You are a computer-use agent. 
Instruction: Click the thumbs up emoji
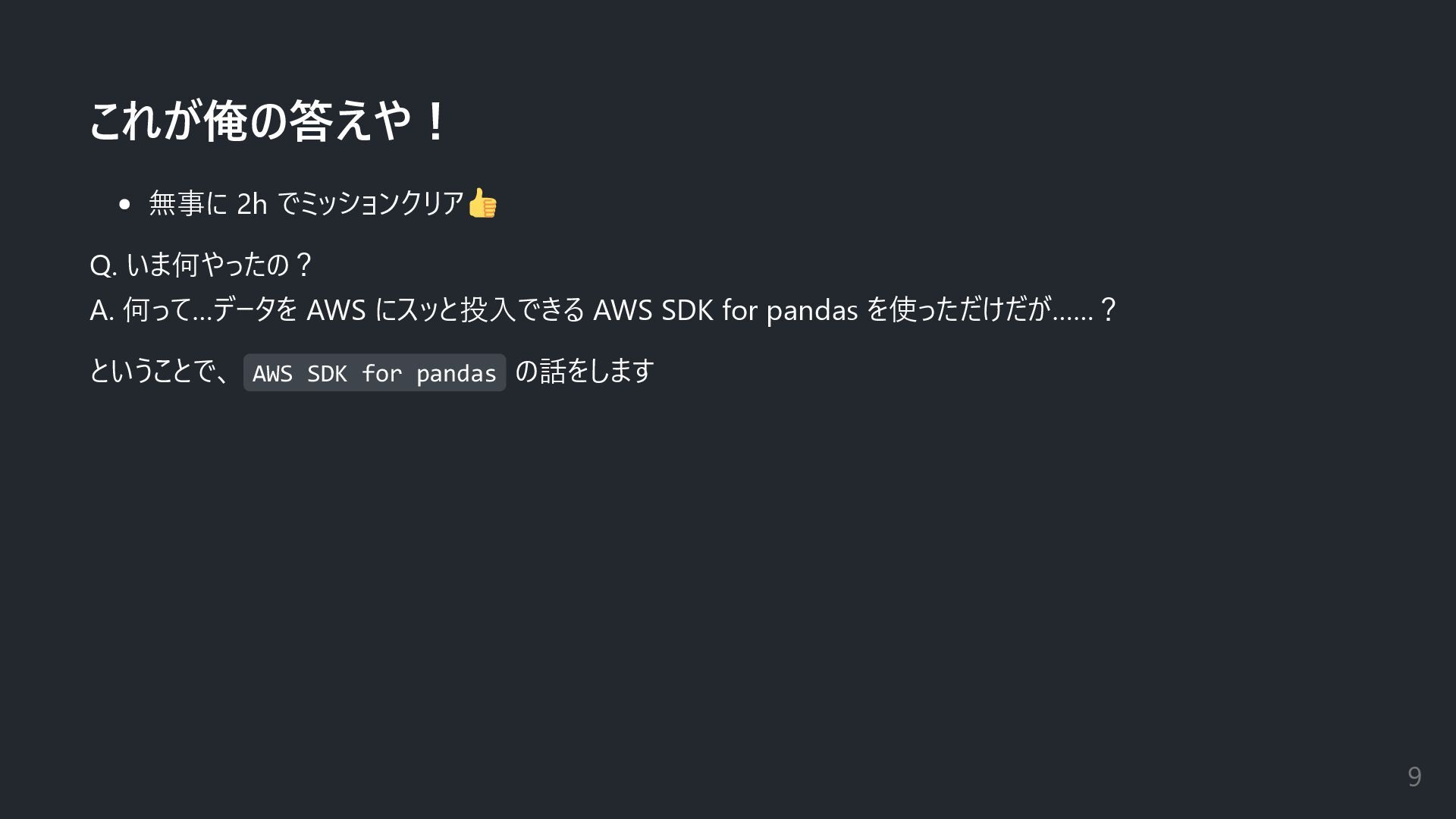pos(482,203)
